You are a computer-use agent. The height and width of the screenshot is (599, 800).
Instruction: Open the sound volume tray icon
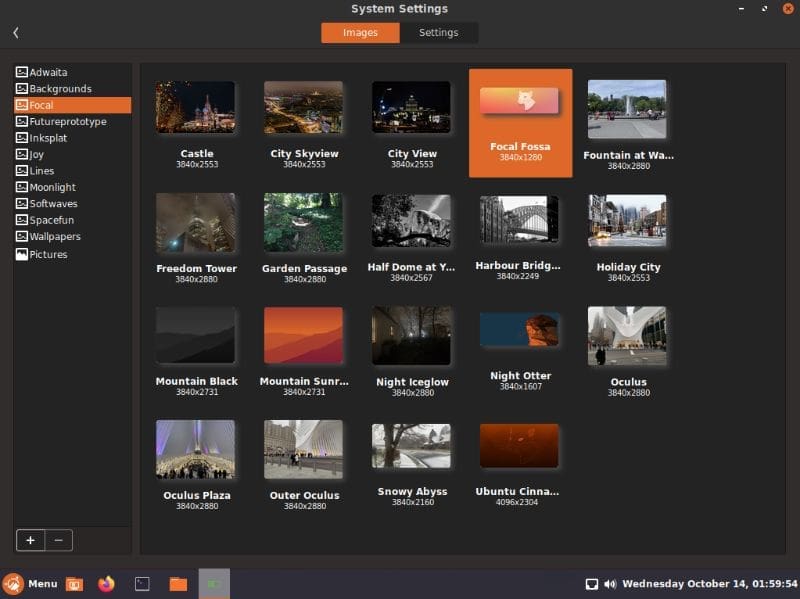(x=610, y=584)
